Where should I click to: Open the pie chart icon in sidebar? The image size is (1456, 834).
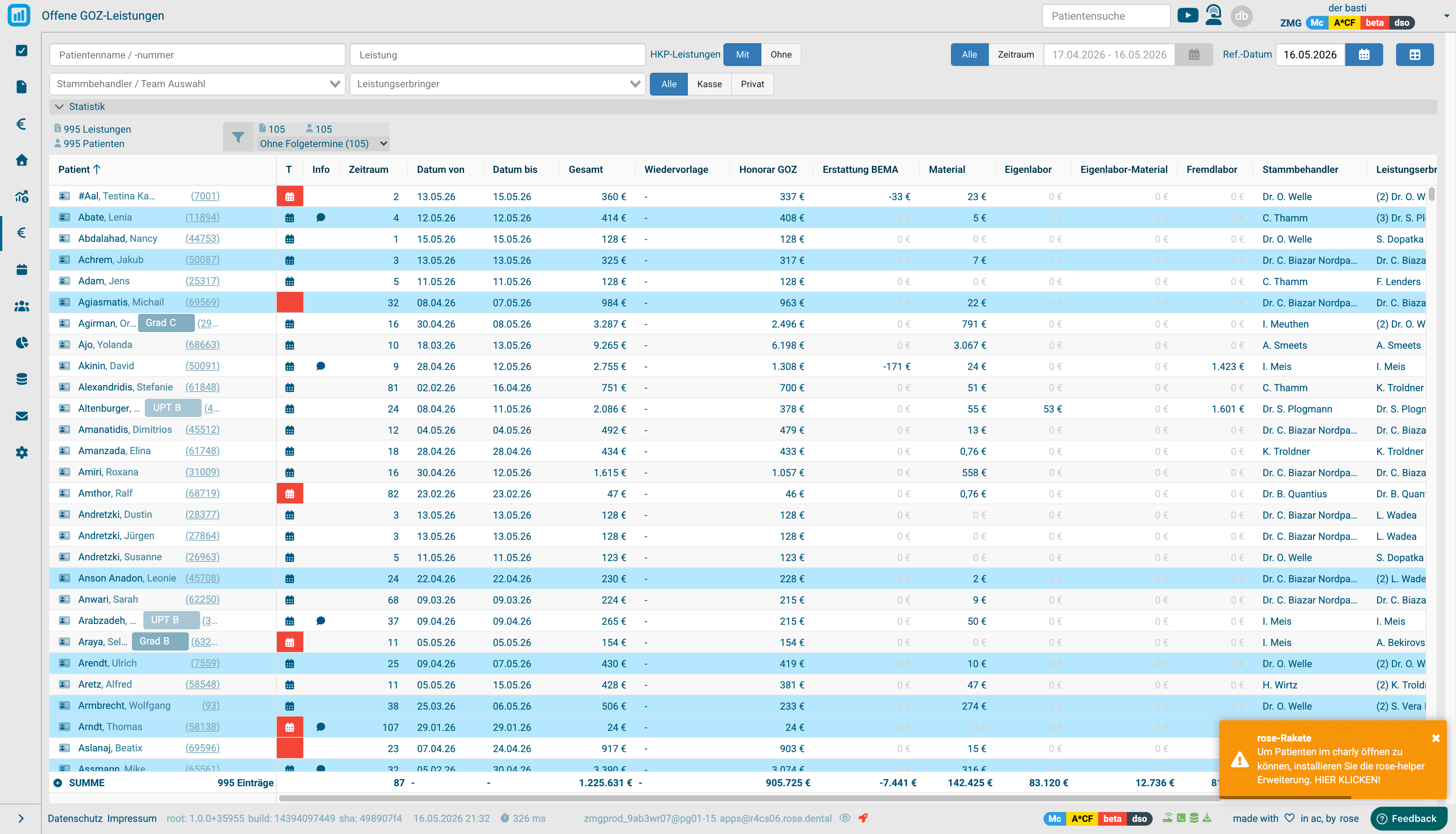[22, 343]
